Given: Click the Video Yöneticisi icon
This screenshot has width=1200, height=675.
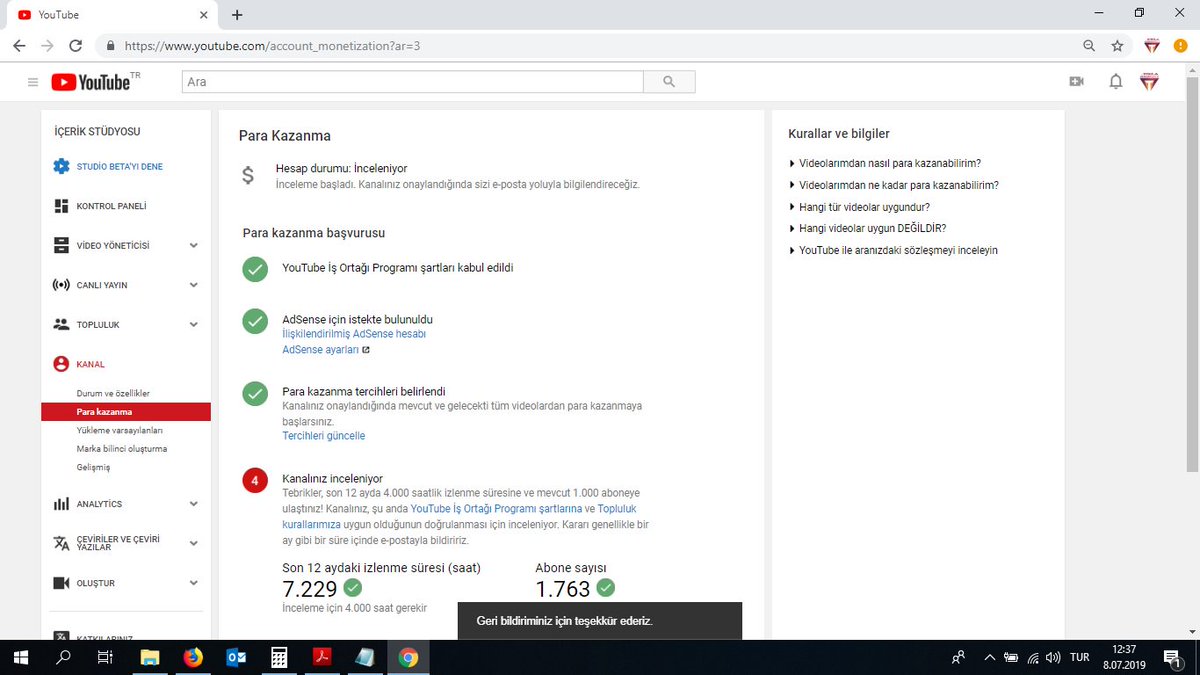Looking at the screenshot, I should pos(61,245).
